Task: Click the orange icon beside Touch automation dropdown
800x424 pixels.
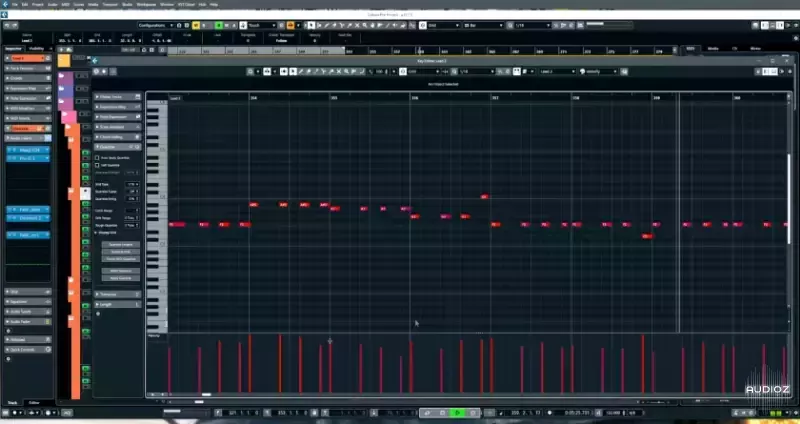Action: coord(290,25)
